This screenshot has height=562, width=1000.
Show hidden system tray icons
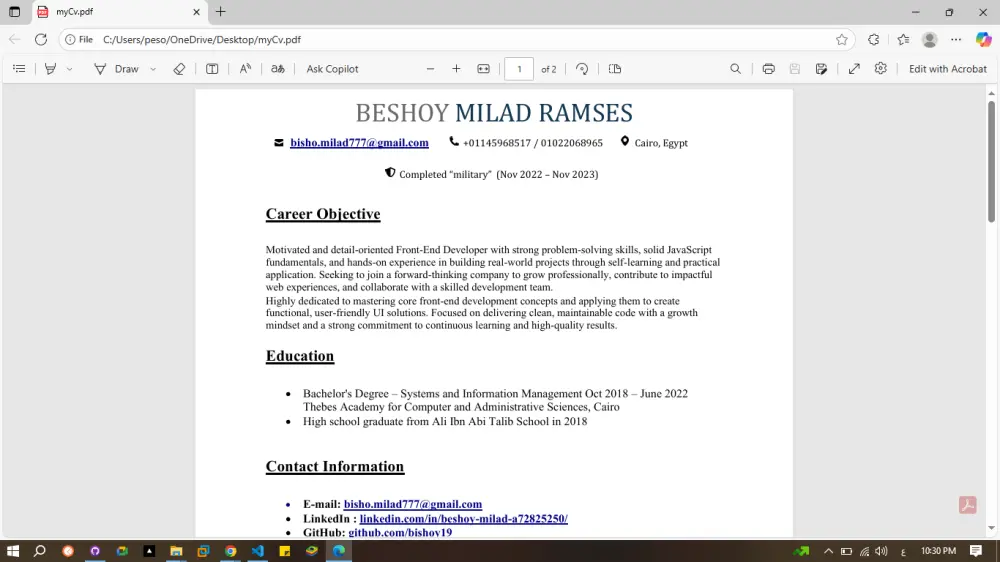828,551
